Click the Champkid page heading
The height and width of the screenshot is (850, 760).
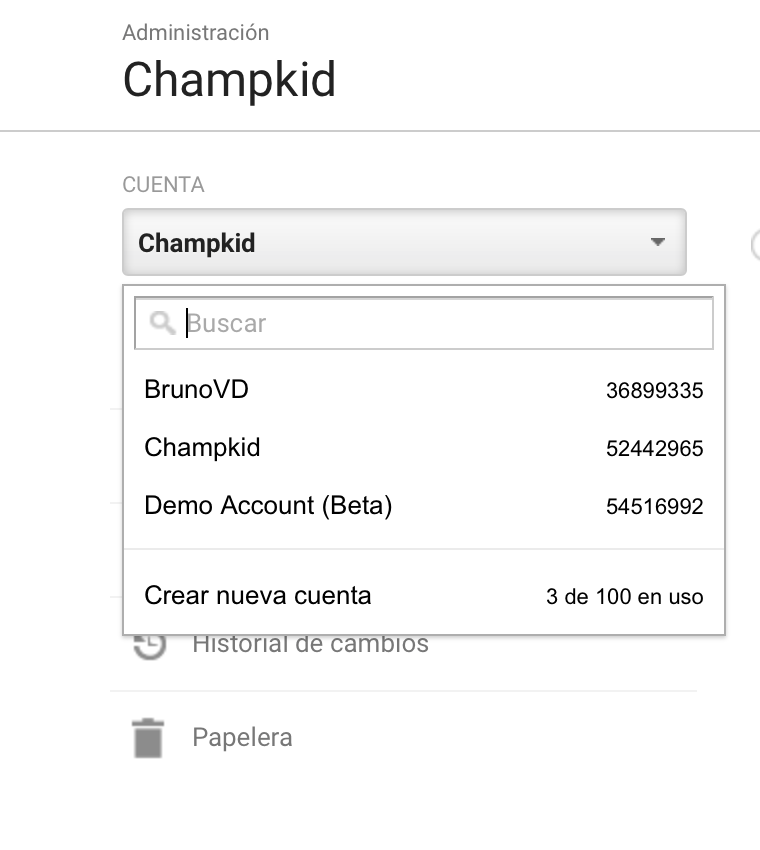point(229,80)
